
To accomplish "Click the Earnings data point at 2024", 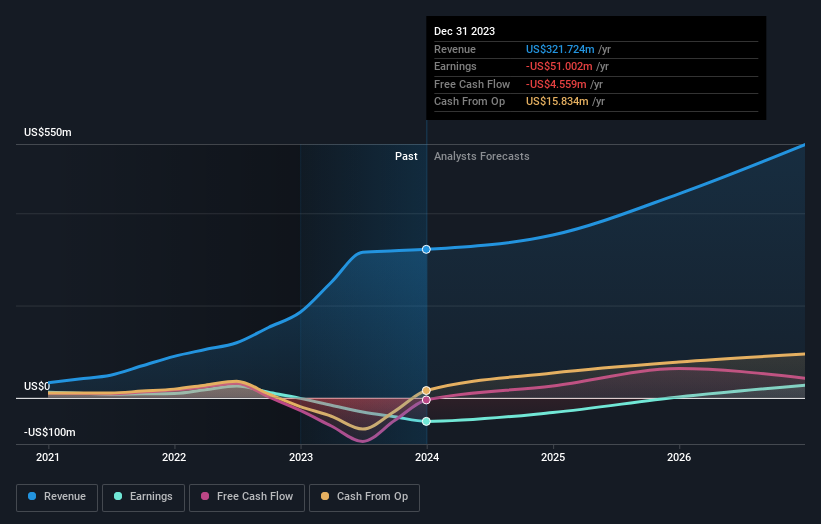I will coord(426,421).
